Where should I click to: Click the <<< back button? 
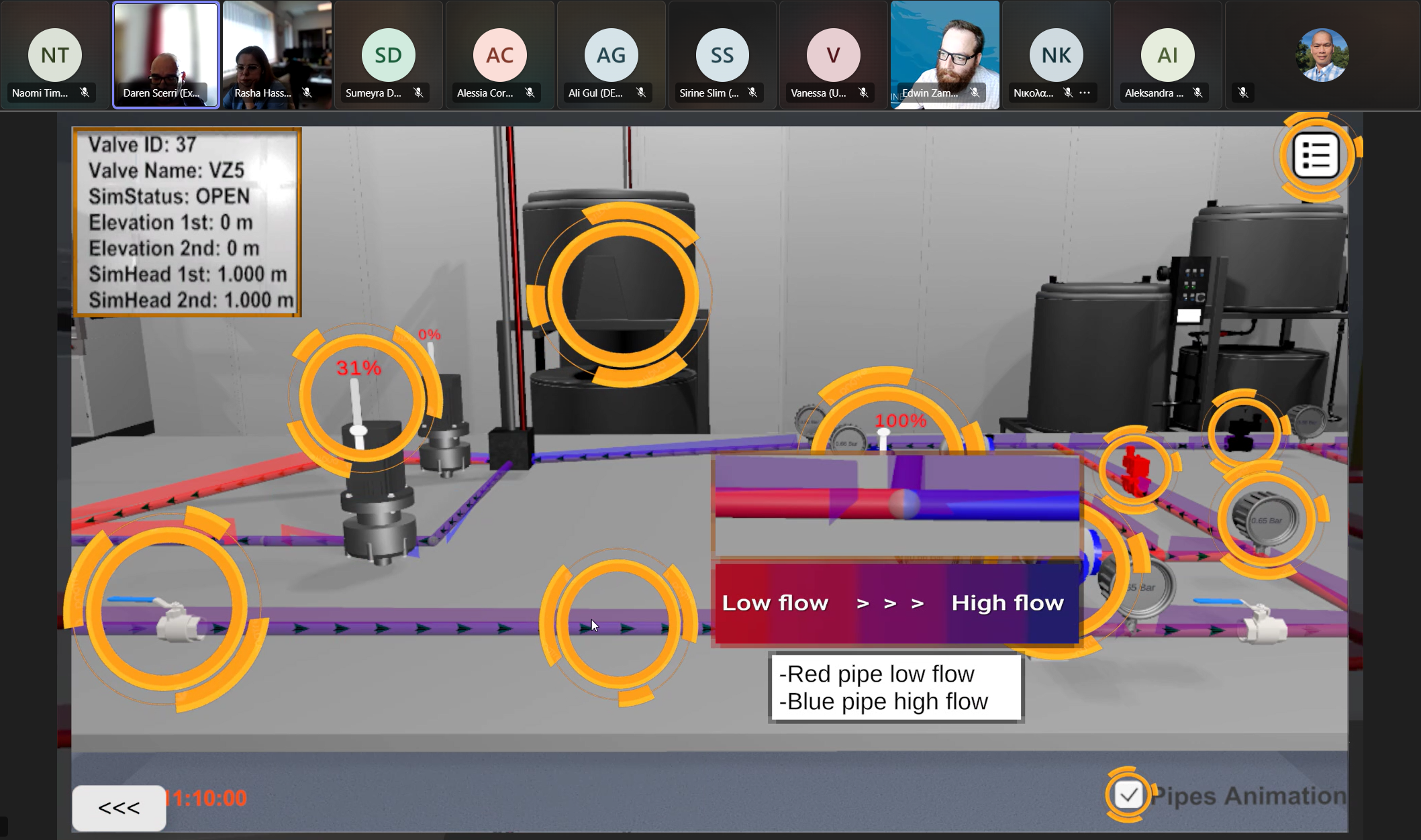pos(119,808)
